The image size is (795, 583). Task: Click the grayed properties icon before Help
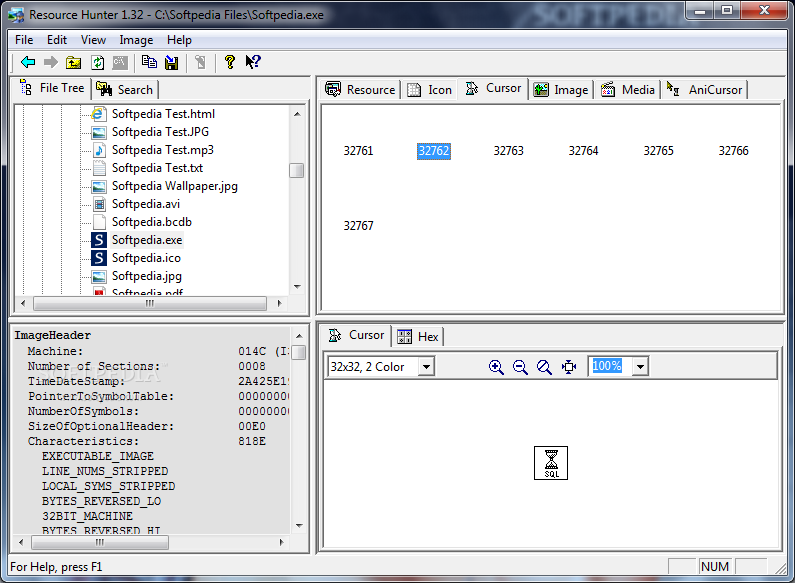point(201,62)
